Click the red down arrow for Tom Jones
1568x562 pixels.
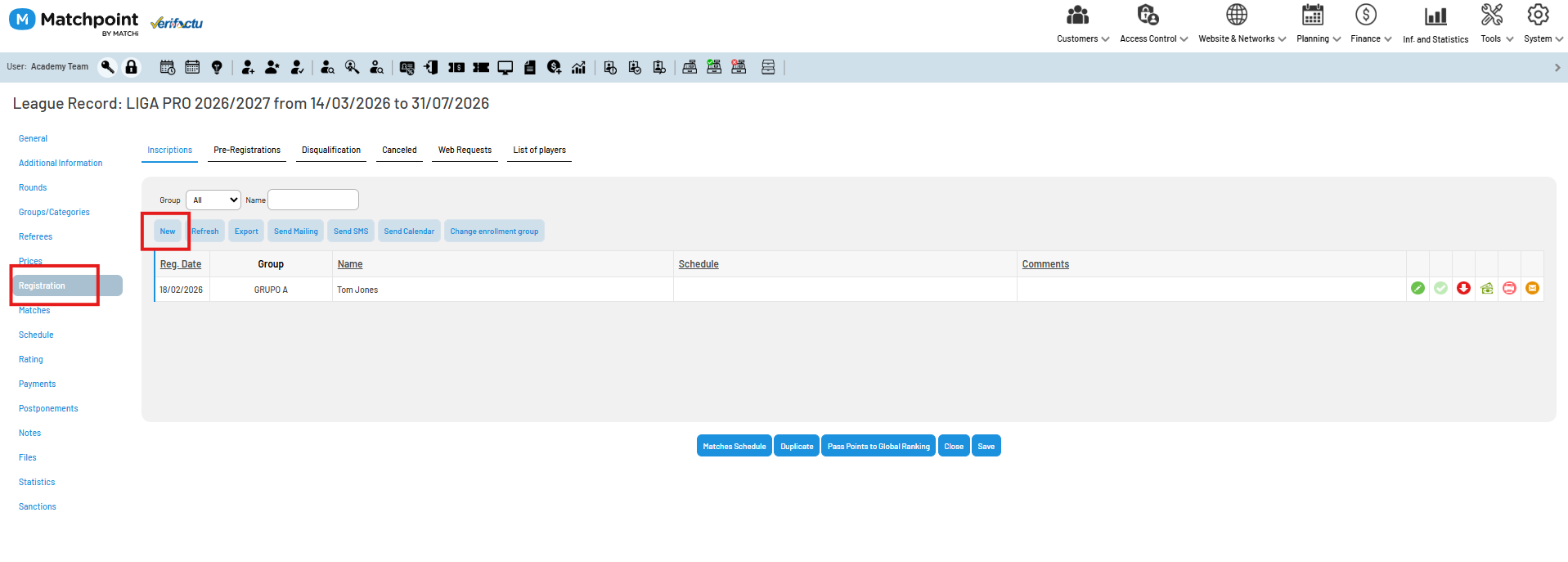1464,288
